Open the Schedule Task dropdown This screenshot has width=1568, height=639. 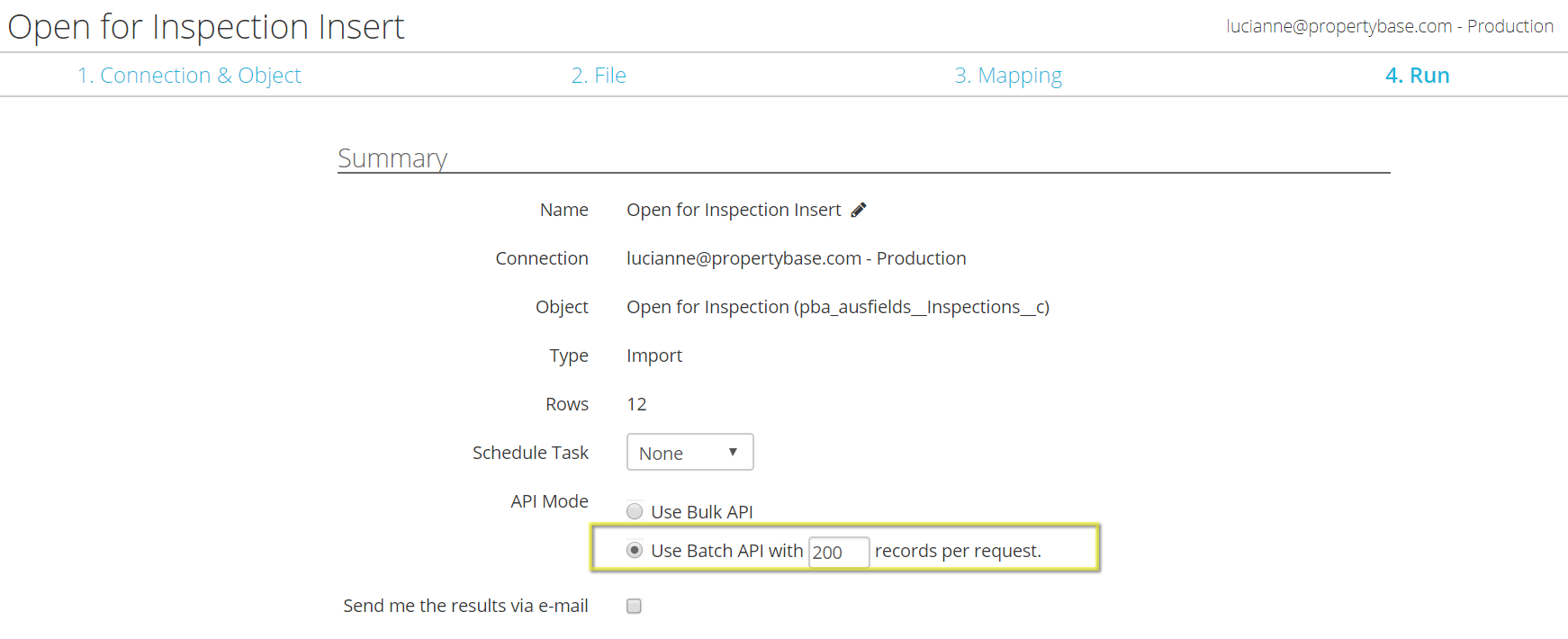point(689,452)
